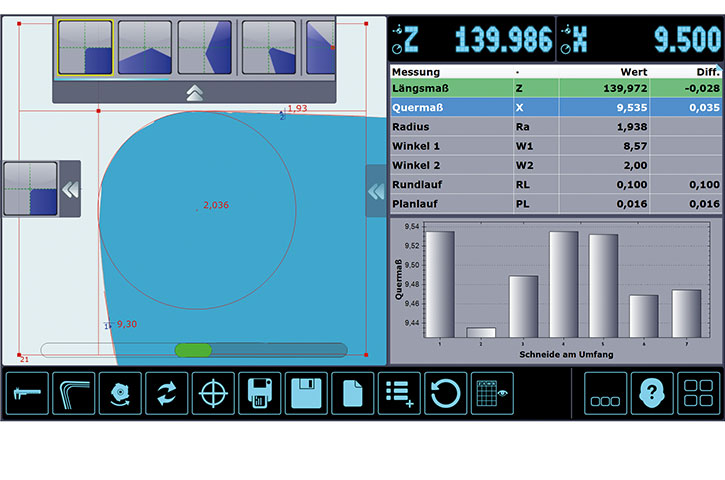Viewport: 725px width, 480px height.
Task: Open help with question mark icon
Action: (652, 394)
